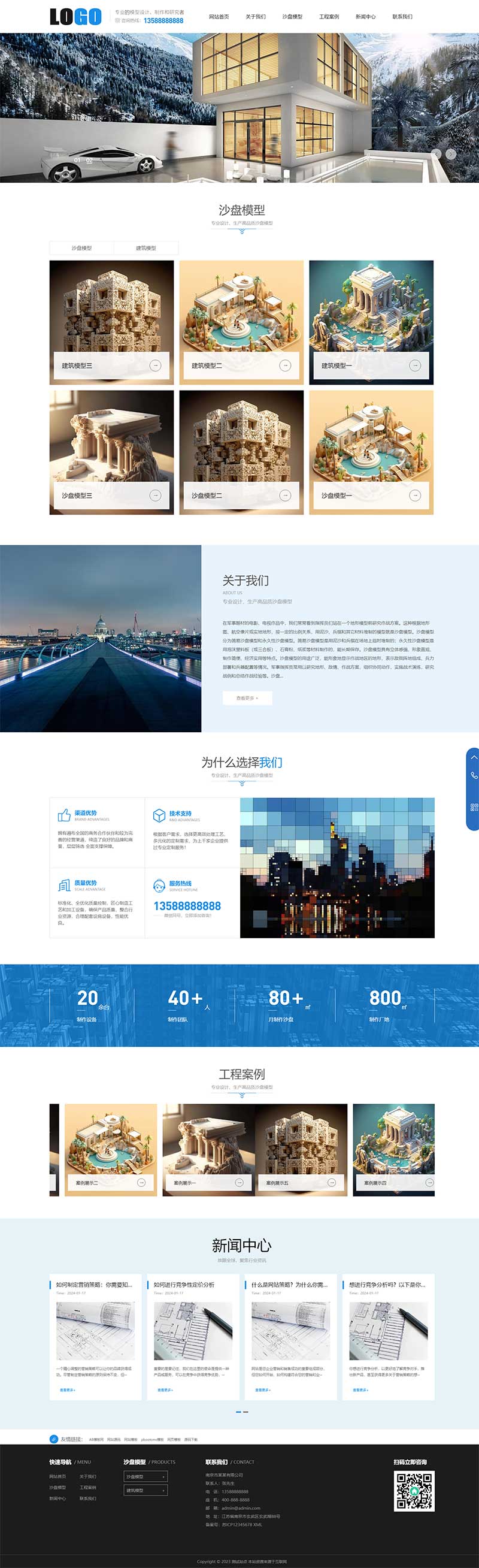Go to previous banner slide arrow
Viewport: 479px width, 1568px height.
436,154
